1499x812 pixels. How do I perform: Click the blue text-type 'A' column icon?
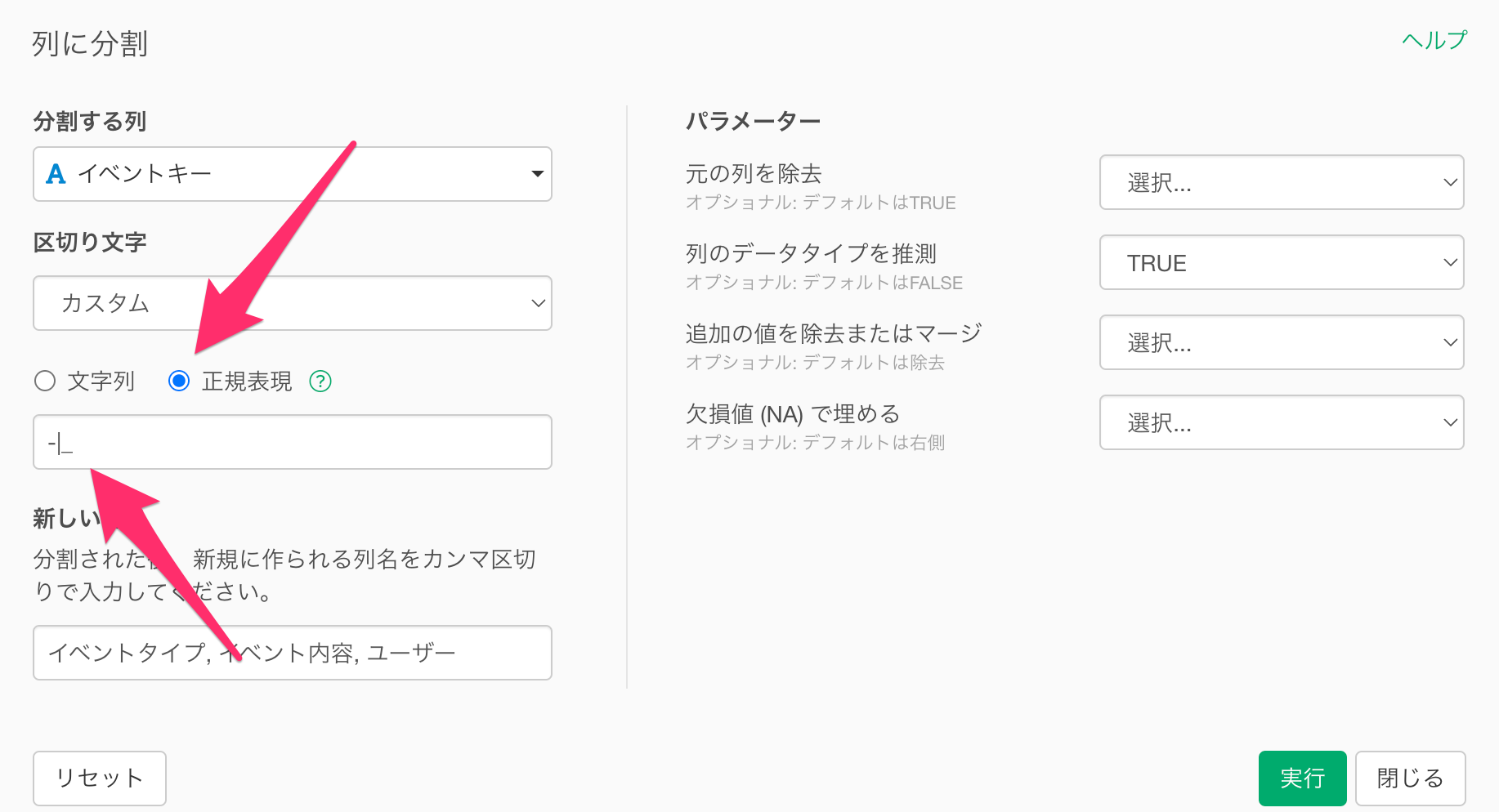tap(56, 174)
